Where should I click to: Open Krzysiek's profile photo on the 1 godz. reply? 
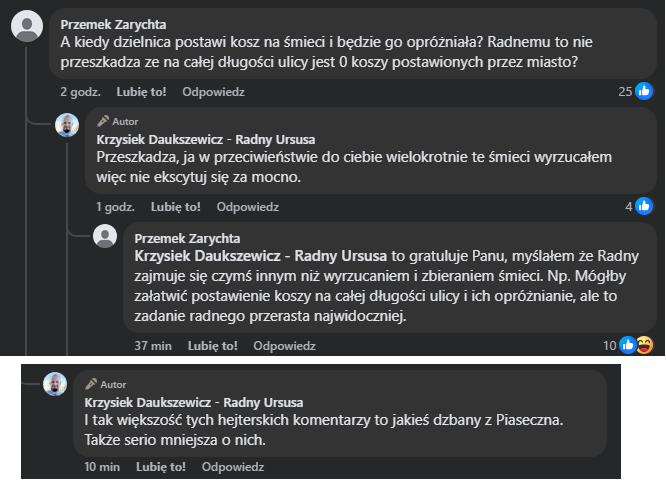click(67, 126)
